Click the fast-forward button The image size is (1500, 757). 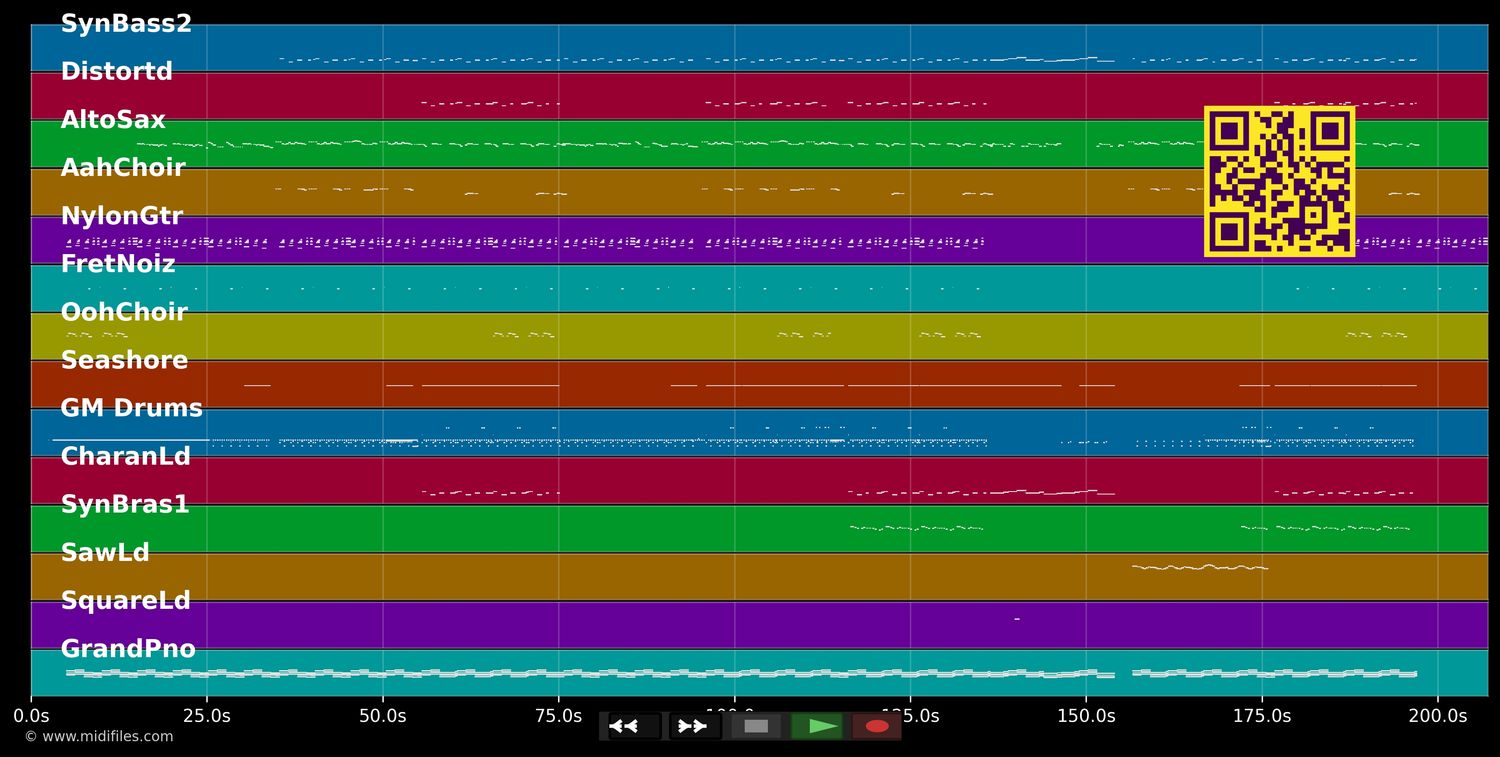pos(695,726)
